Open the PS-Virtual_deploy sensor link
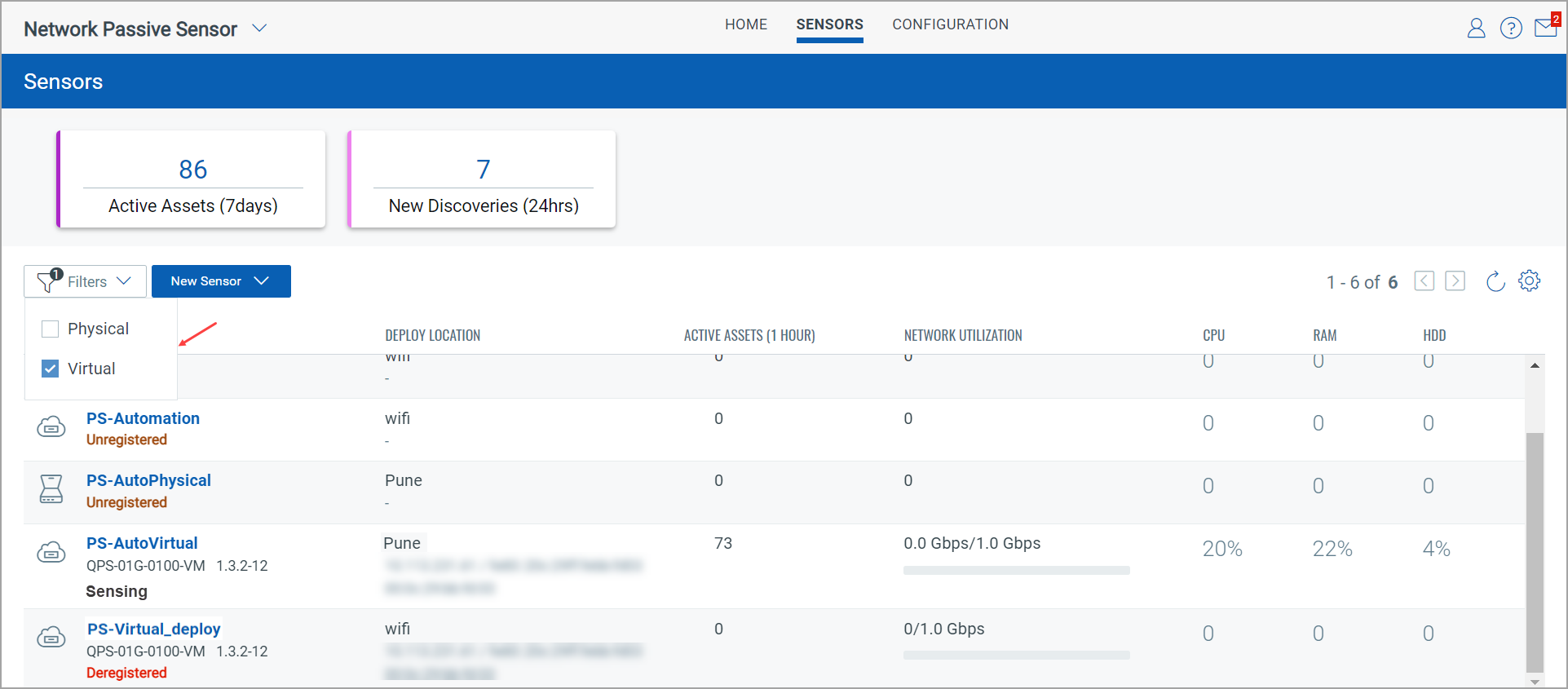This screenshot has height=689, width=1568. point(153,629)
